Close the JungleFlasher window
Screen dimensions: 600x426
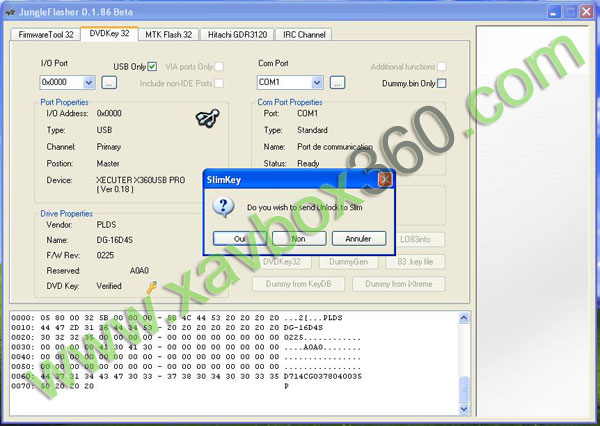click(586, 11)
